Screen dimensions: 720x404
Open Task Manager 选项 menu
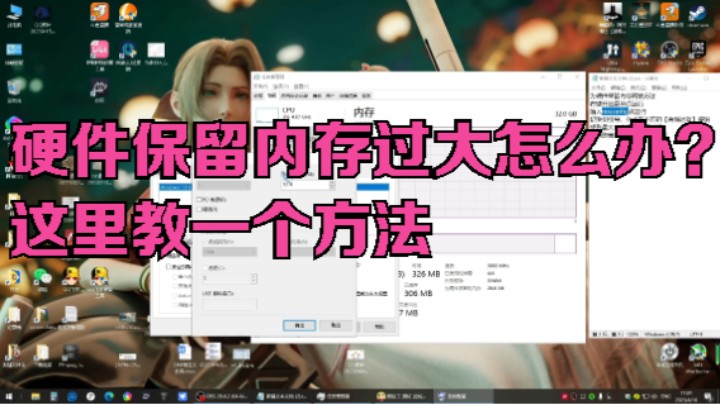coord(280,86)
